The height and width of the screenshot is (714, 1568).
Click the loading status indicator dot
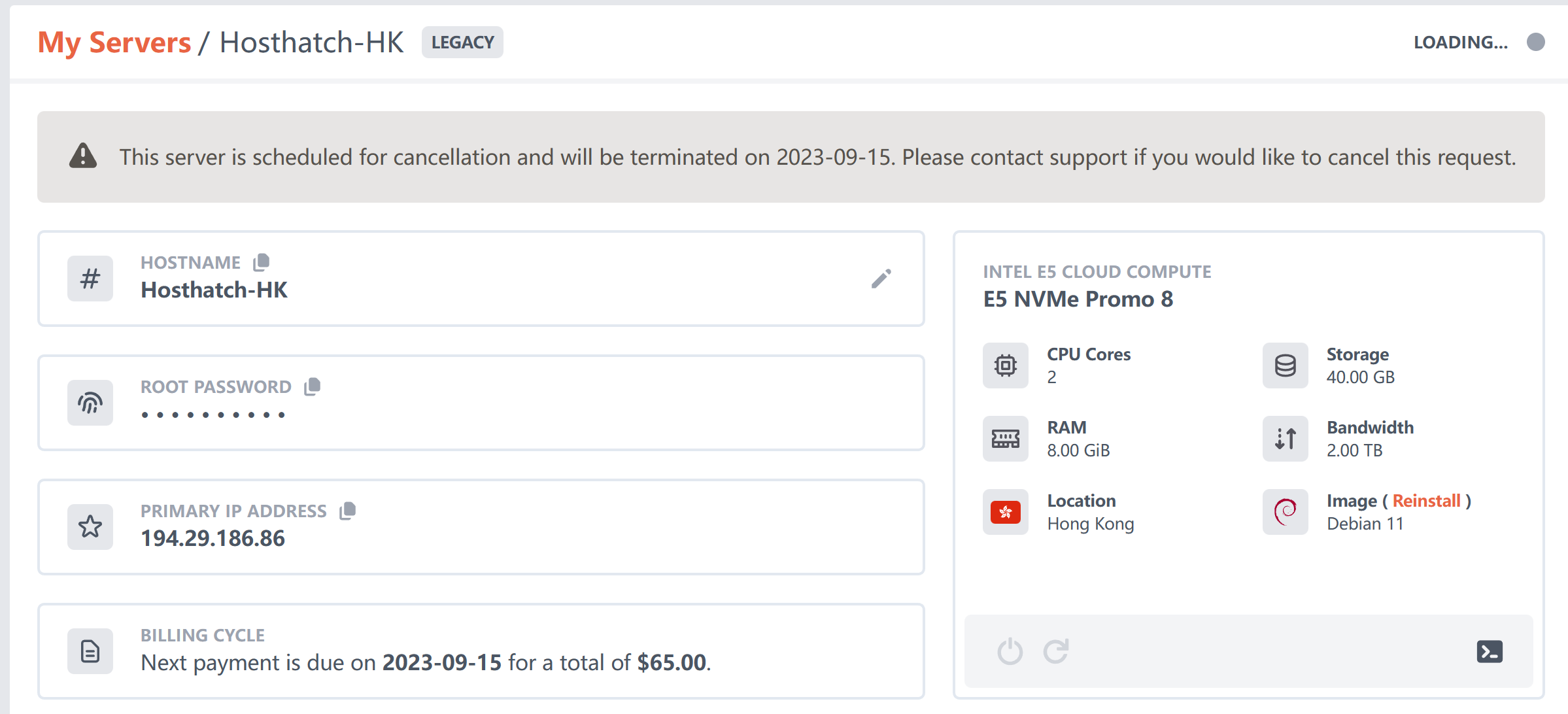[x=1535, y=42]
